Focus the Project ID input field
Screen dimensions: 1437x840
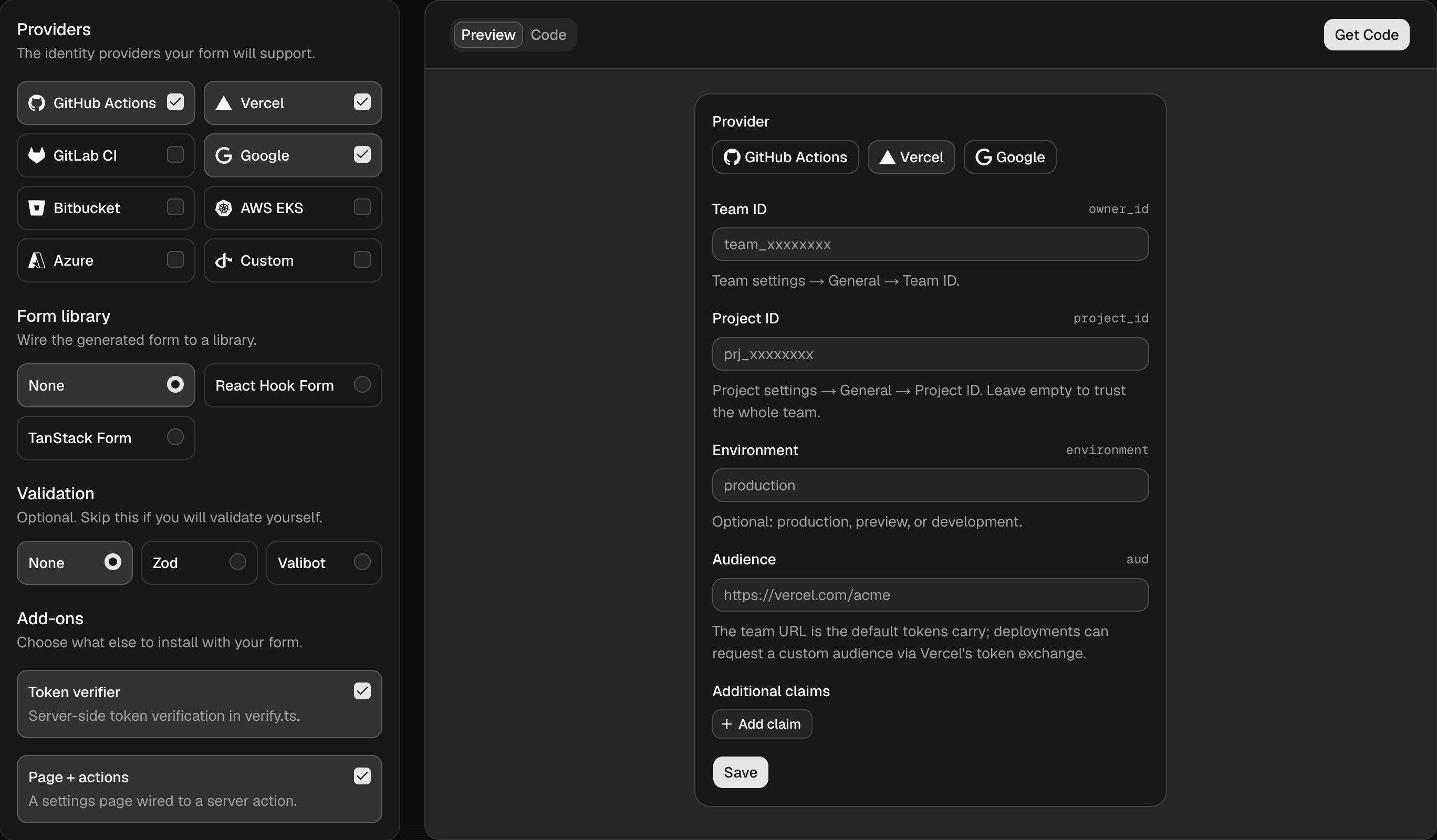tap(930, 354)
